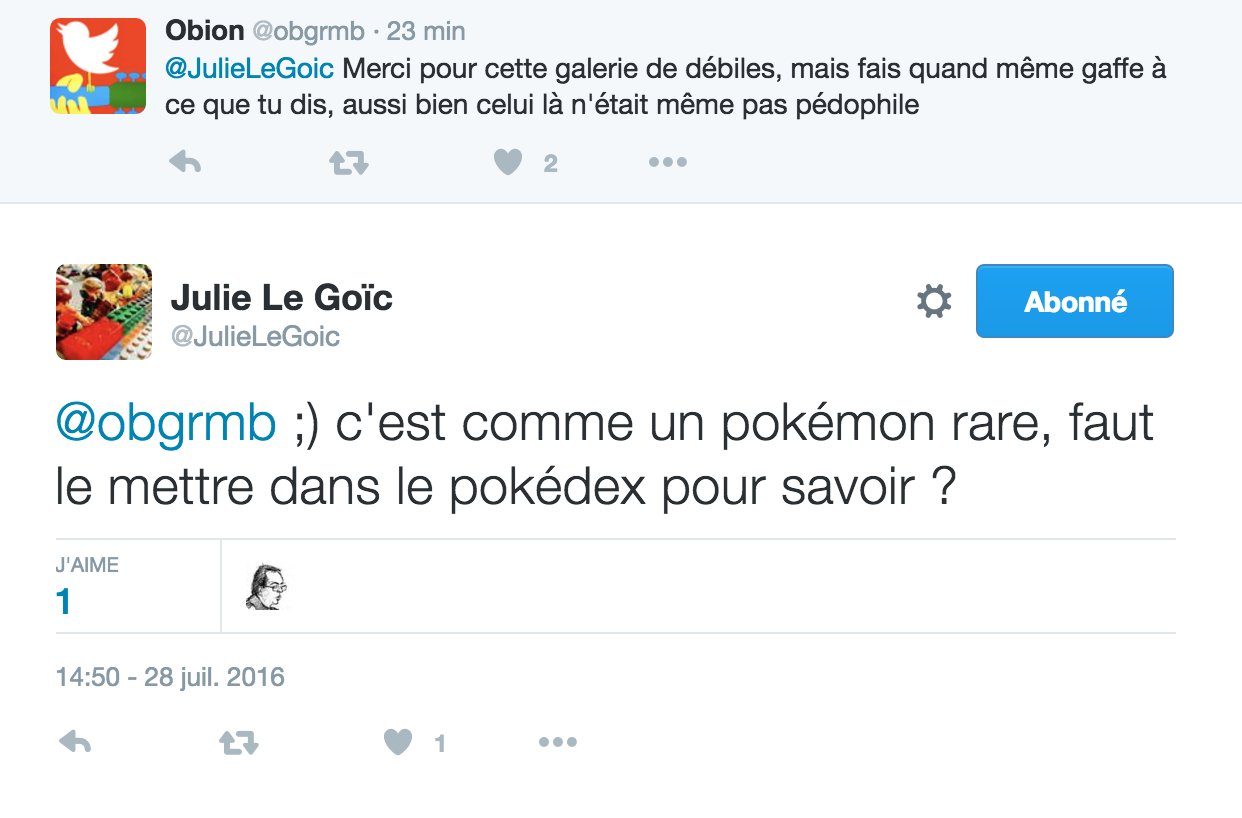Open the @JulieLeGoic mention in Obion's tweet
1242x818 pixels.
[250, 70]
